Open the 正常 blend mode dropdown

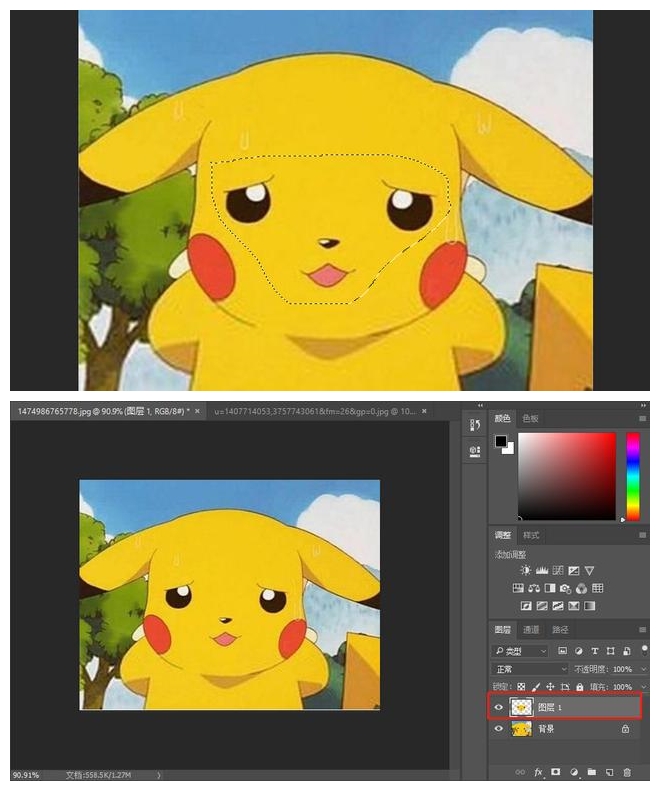pyautogui.click(x=530, y=669)
